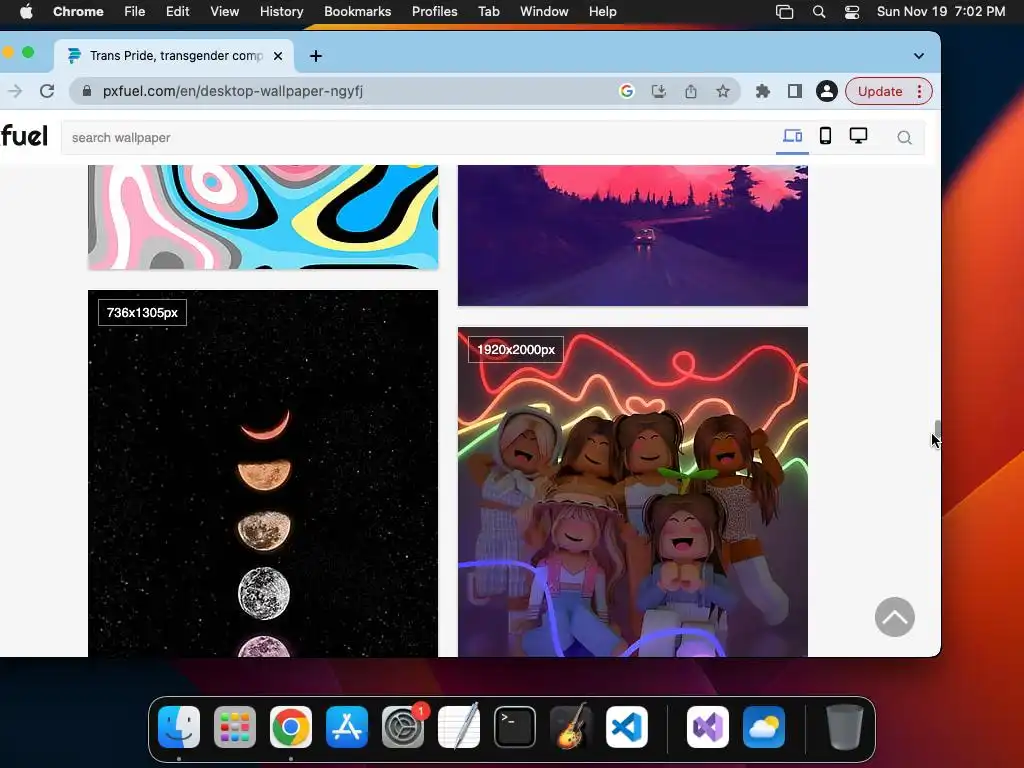The image size is (1024, 768).
Task: Open Chrome from the Dock
Action: (291, 727)
